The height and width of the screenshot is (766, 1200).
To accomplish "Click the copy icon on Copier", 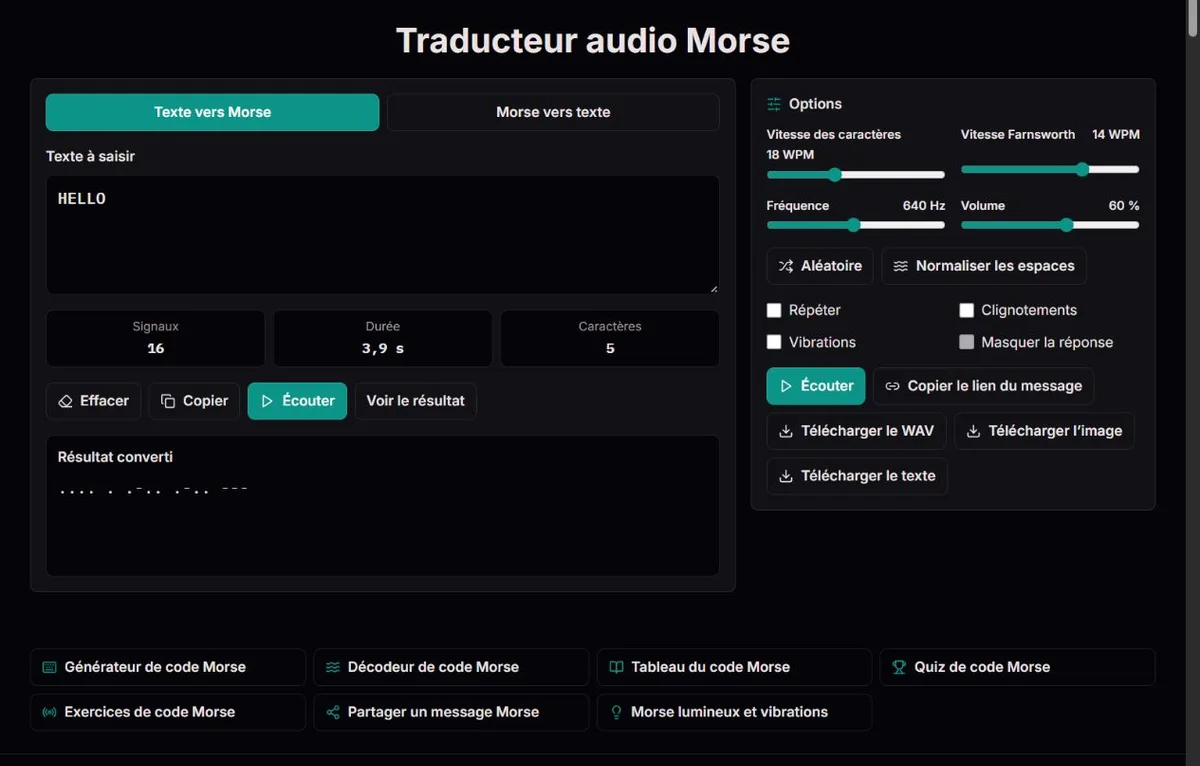I will 168,401.
